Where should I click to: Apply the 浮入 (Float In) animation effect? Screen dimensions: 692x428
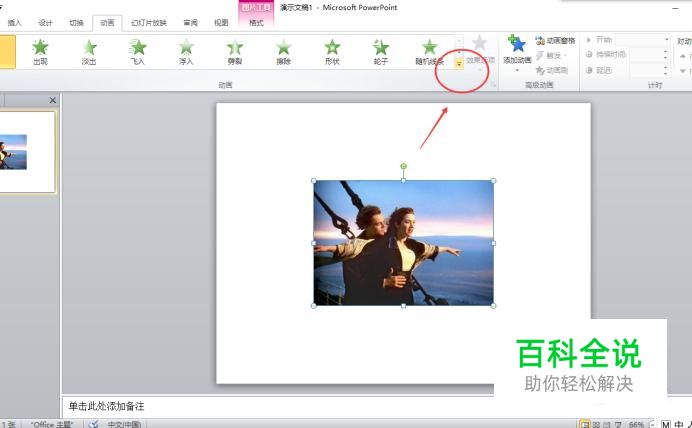(x=186, y=52)
